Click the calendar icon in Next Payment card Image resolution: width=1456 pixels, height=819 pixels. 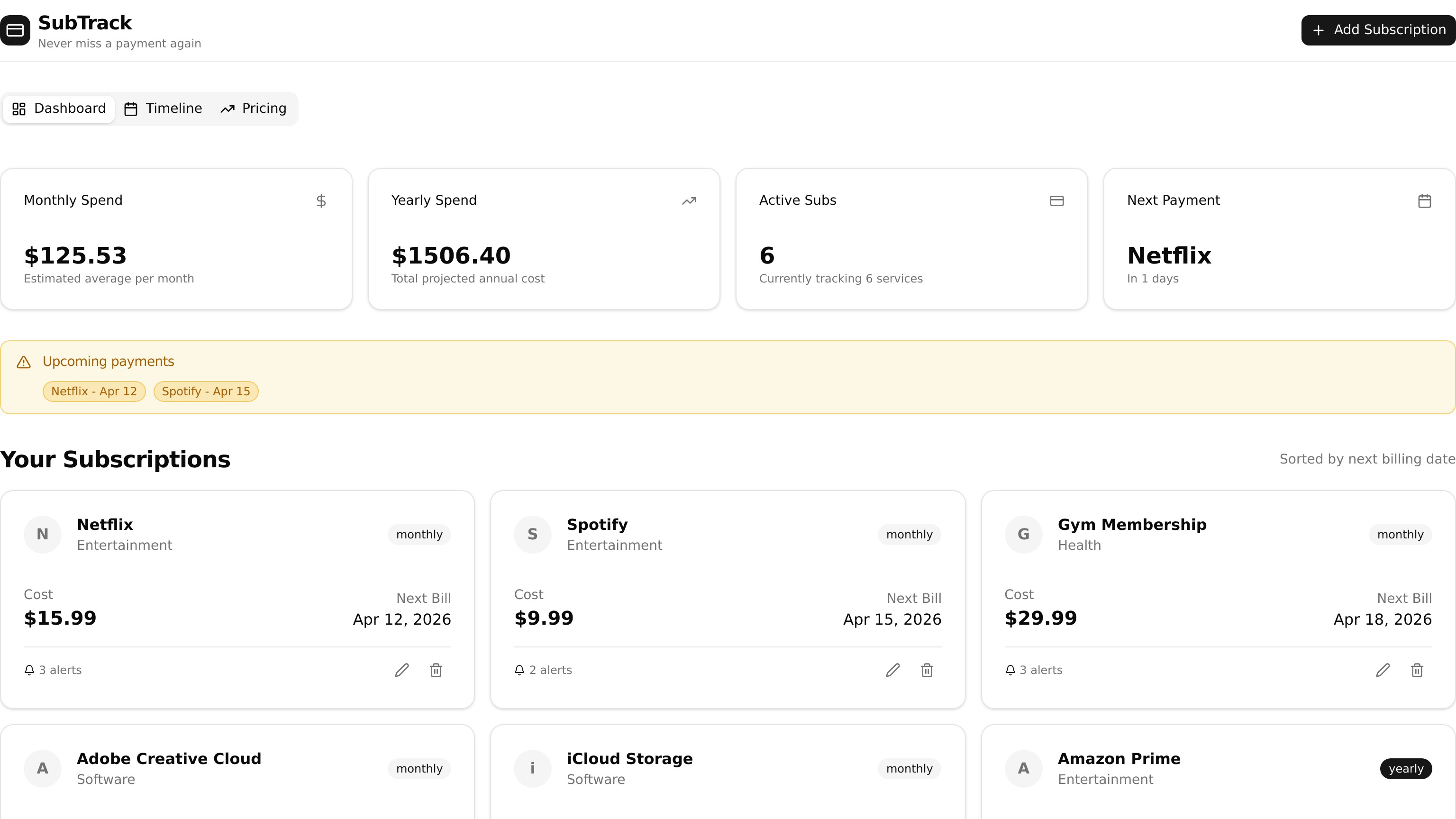coord(1424,200)
